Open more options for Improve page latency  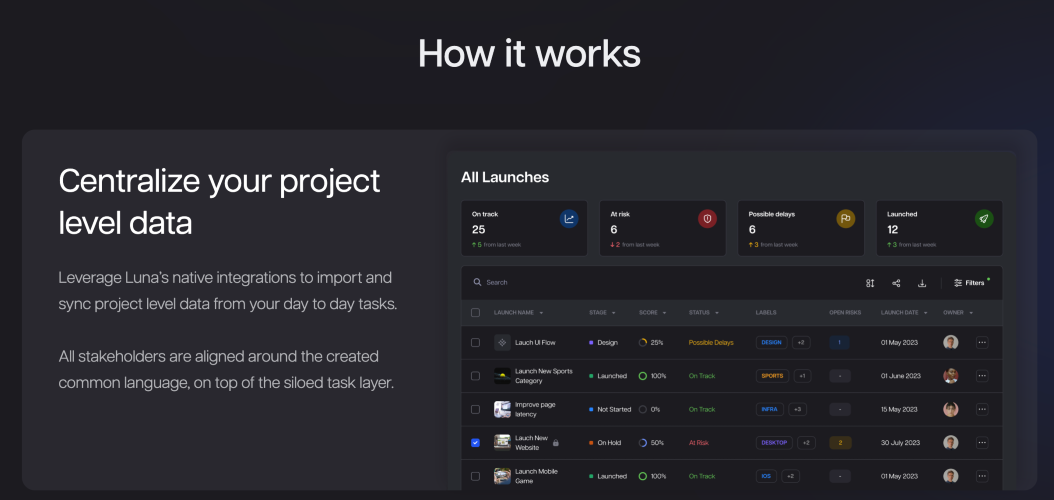[x=982, y=409]
